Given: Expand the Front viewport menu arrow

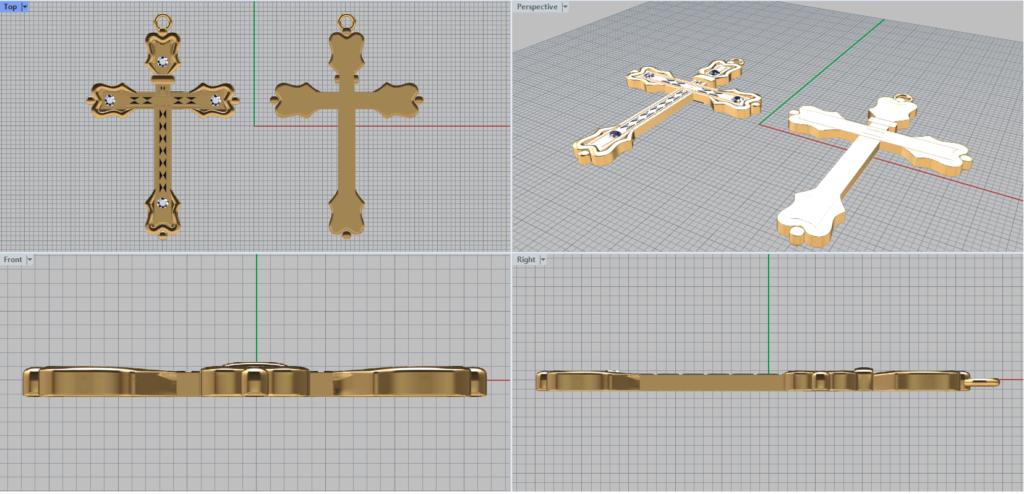Looking at the screenshot, I should tap(30, 260).
